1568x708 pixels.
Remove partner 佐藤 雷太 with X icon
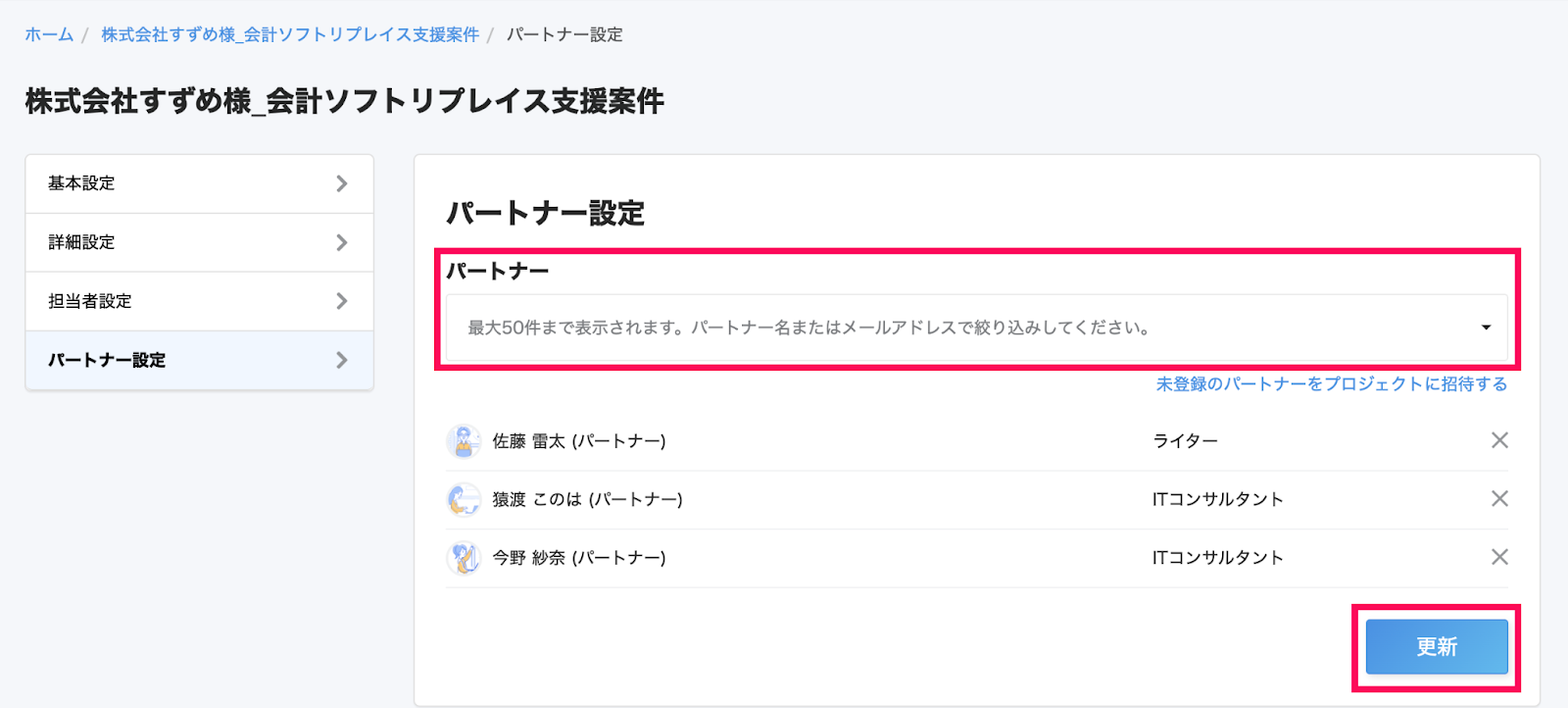pos(1499,440)
